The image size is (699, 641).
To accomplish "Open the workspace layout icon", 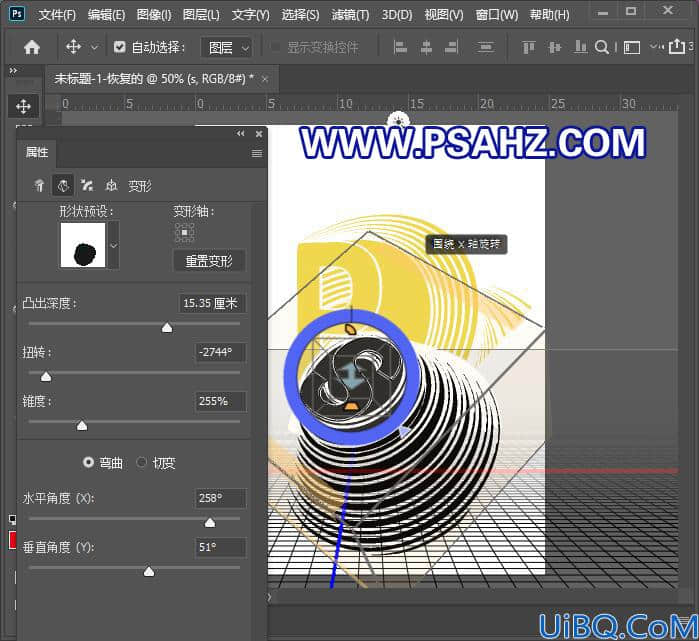I will tap(632, 47).
